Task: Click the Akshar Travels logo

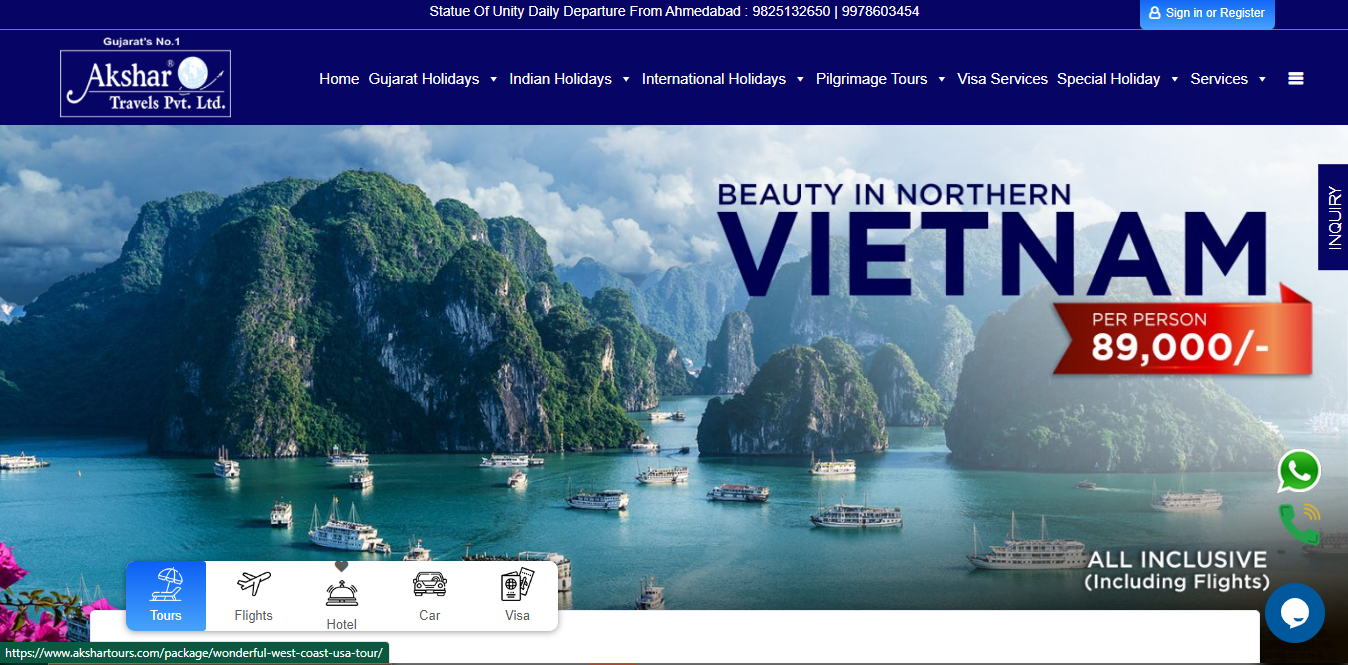Action: [x=146, y=83]
